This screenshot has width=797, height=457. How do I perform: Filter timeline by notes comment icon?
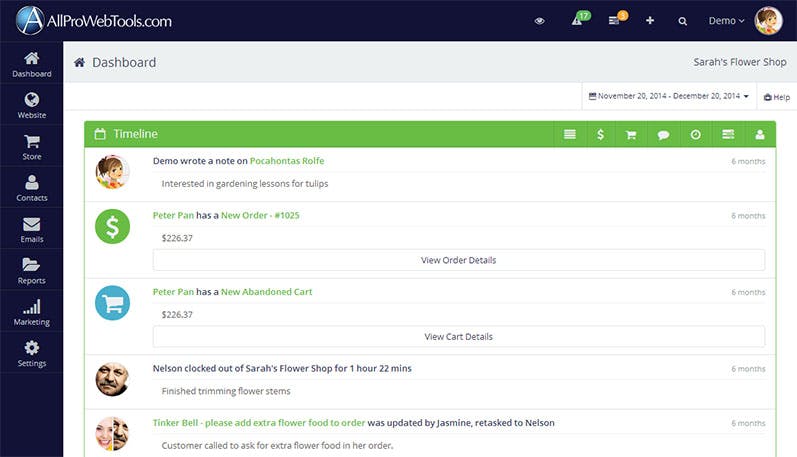point(663,134)
